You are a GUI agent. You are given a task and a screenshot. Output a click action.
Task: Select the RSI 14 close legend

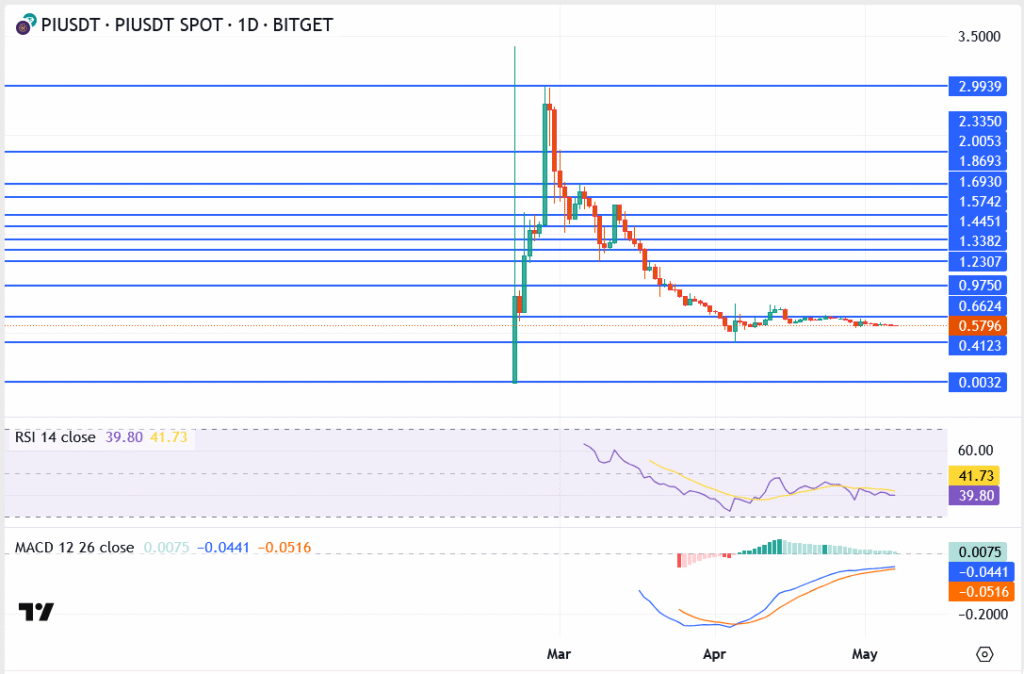[x=55, y=437]
